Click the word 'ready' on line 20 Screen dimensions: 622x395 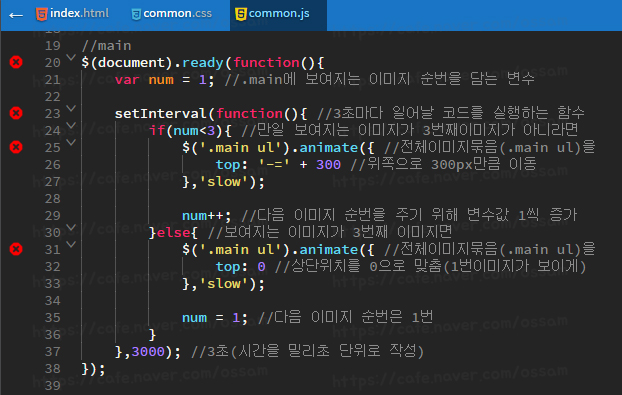[203, 63]
